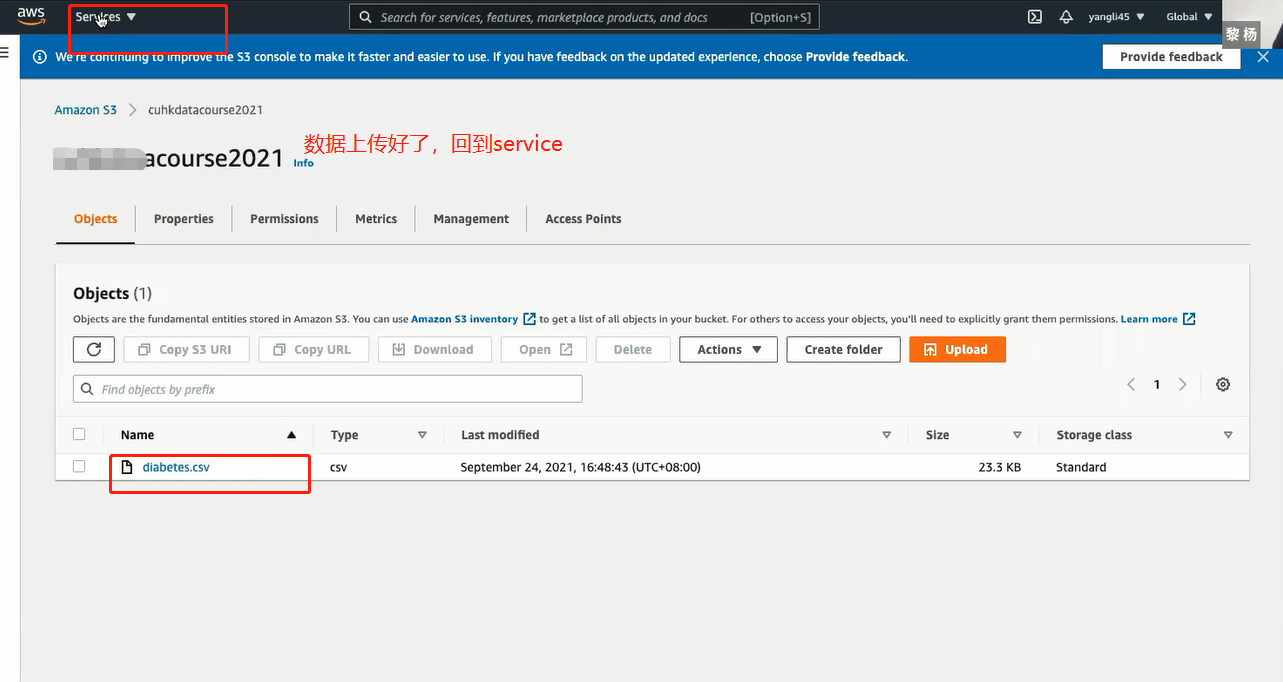Select the diabetes.csv row checkbox
The width and height of the screenshot is (1283, 682).
tap(79, 465)
